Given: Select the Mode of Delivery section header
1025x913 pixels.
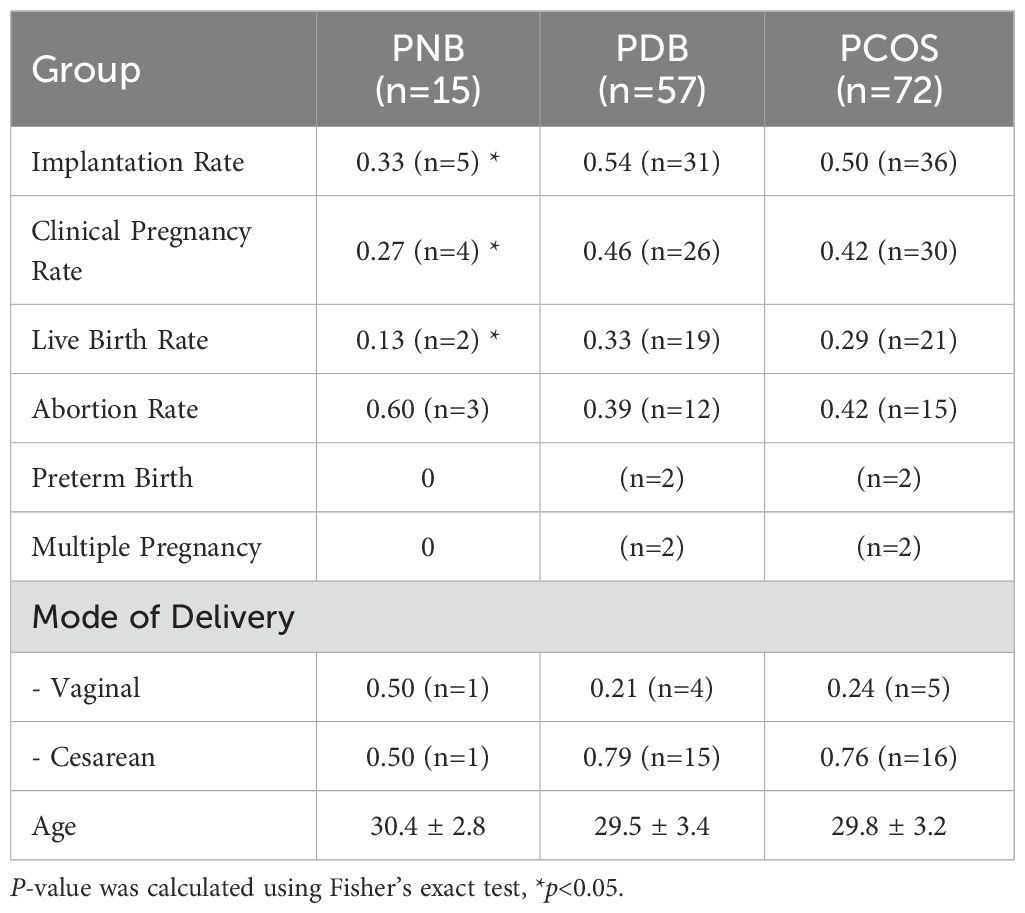Looking at the screenshot, I should pyautogui.click(x=163, y=617).
